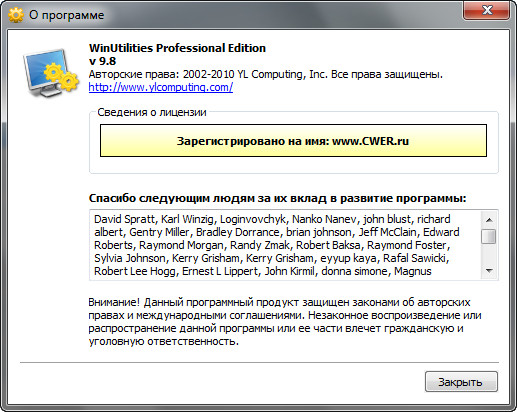Image resolution: width=517 pixels, height=412 pixels.
Task: Click the contributors list scroll up arrow
Action: tap(489, 220)
